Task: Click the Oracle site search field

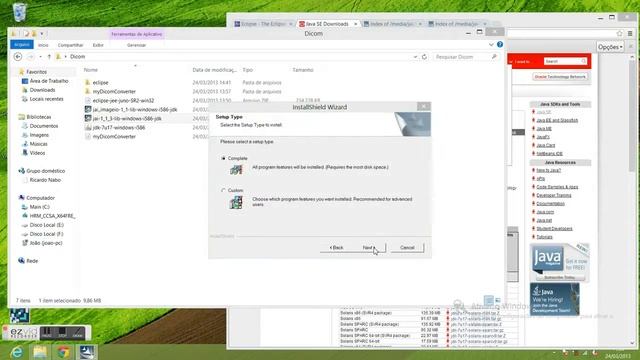Action: click(565, 61)
